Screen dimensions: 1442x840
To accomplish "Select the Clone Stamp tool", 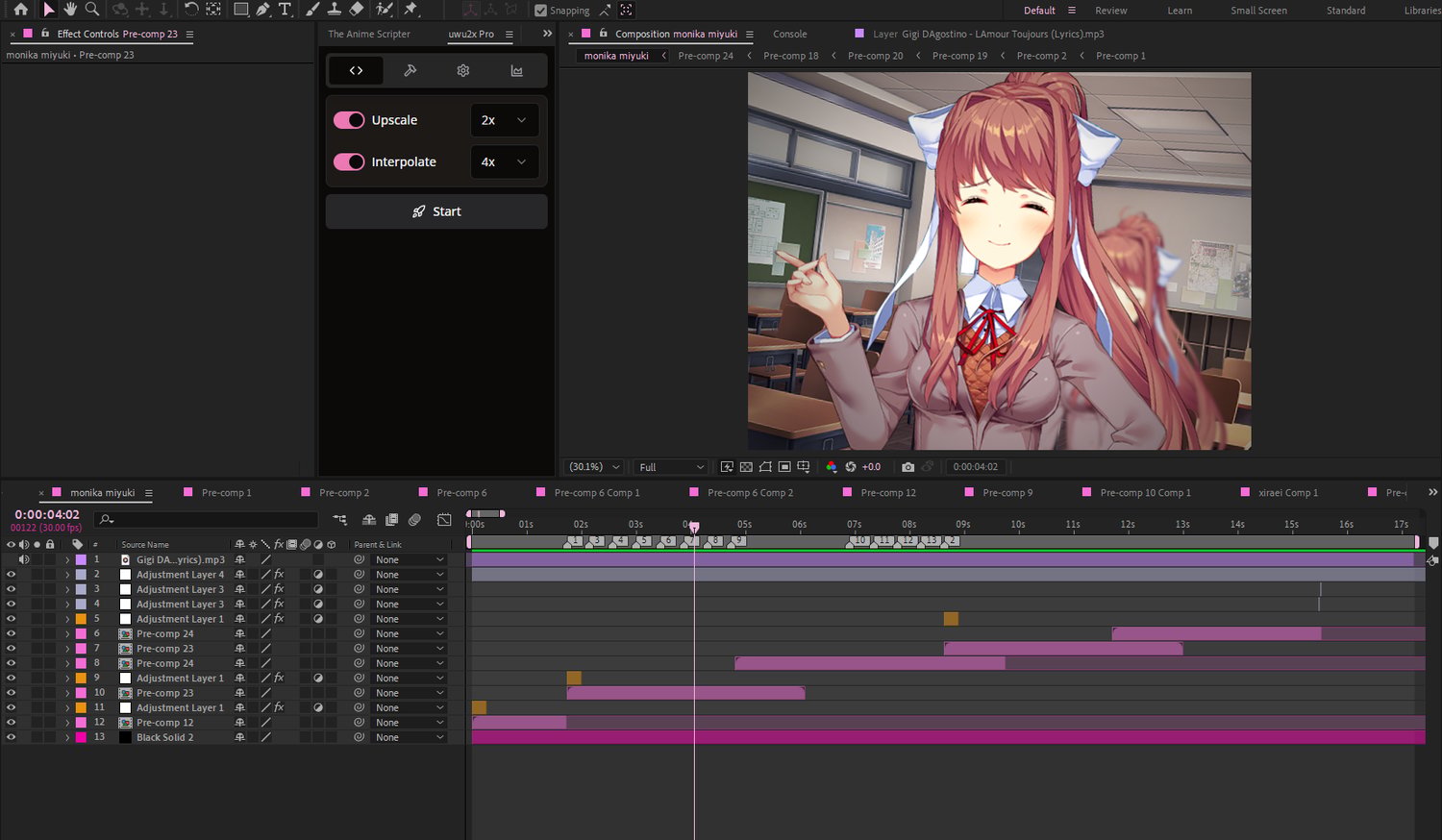I will pyautogui.click(x=334, y=10).
